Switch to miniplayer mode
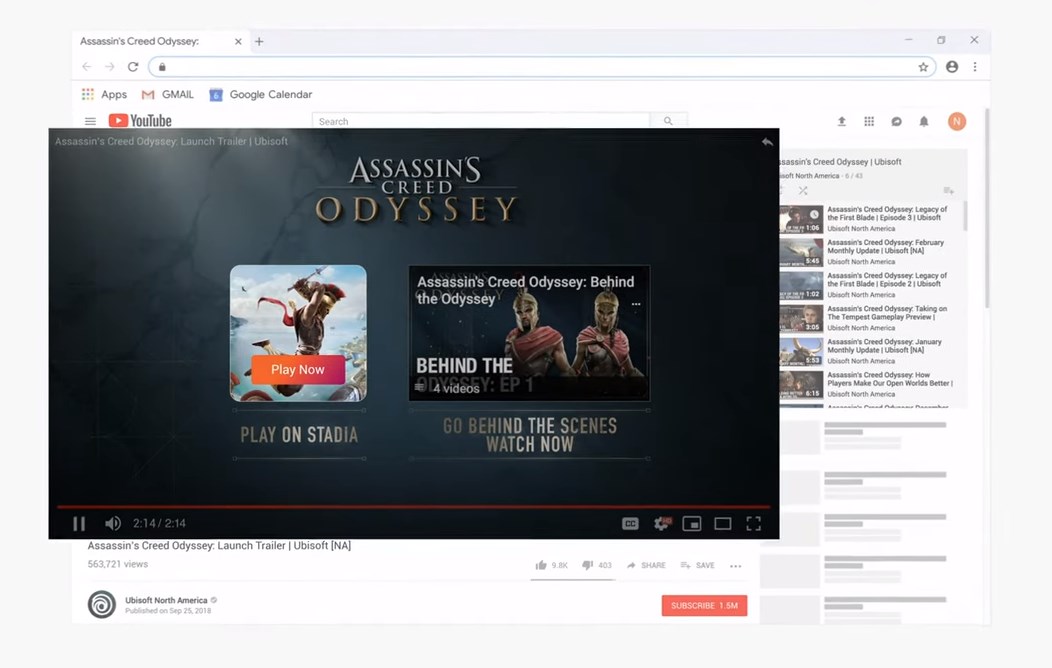The width and height of the screenshot is (1052, 668). 692,523
